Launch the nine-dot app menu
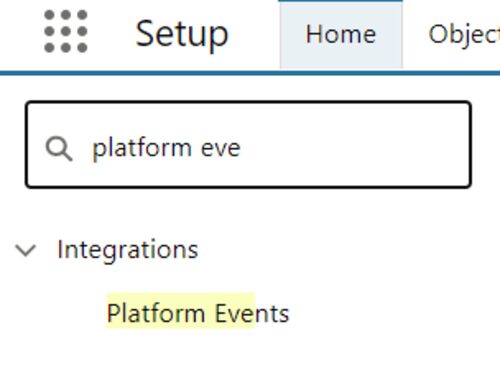Screen dimensions: 500x378 66,31
